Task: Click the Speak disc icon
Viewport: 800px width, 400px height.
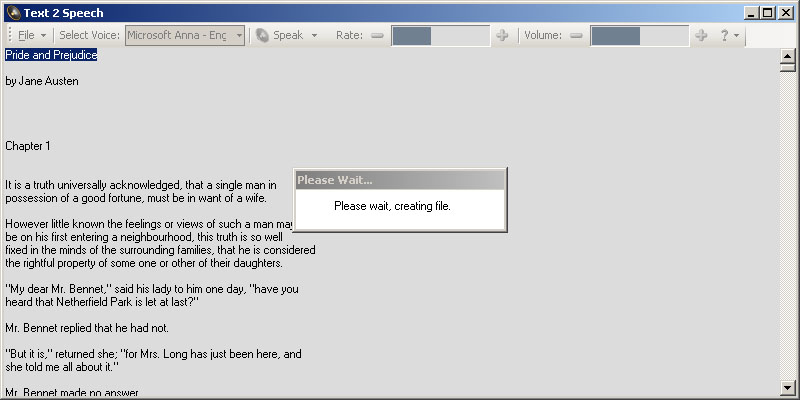Action: point(262,35)
